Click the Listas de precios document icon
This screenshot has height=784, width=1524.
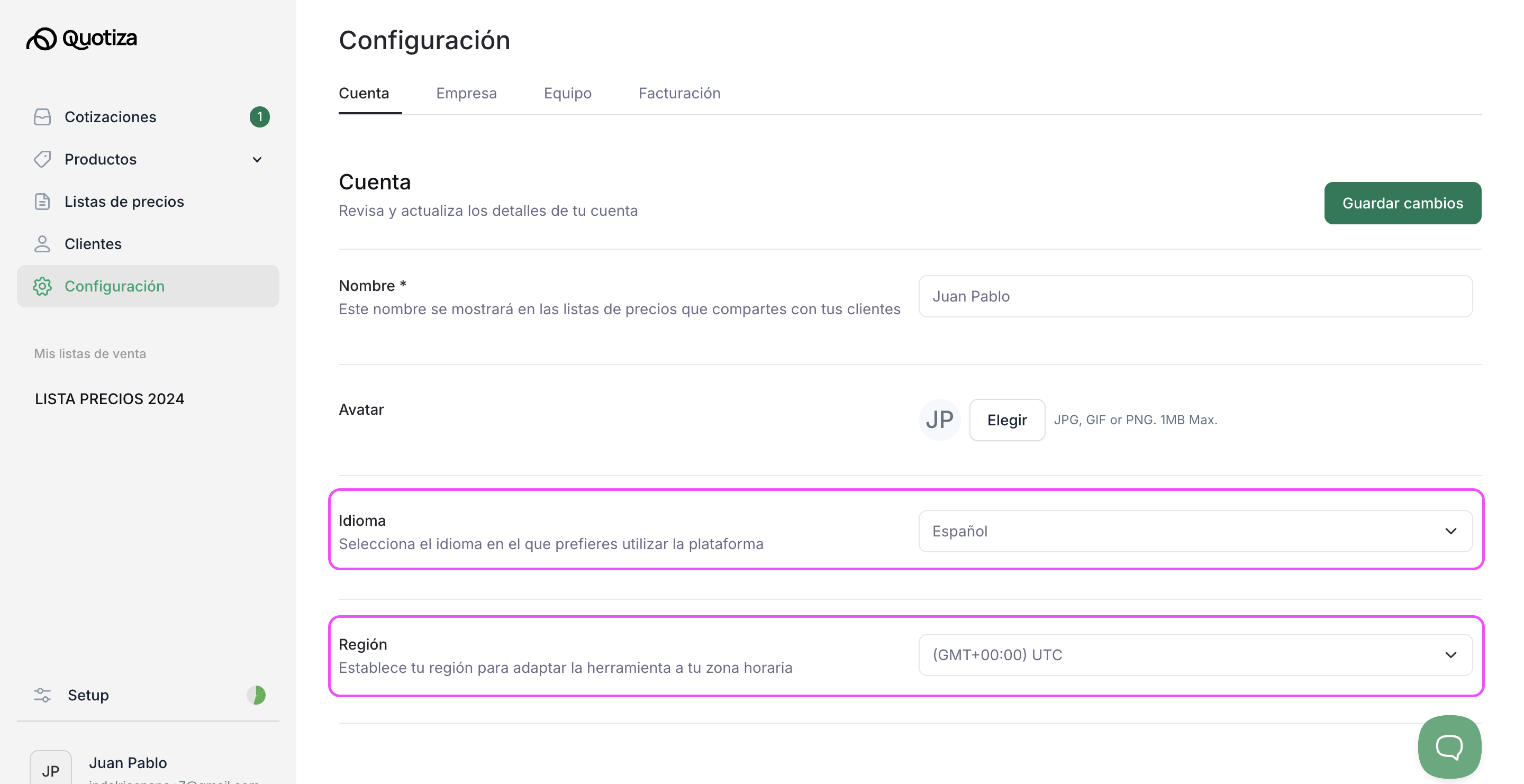[42, 202]
